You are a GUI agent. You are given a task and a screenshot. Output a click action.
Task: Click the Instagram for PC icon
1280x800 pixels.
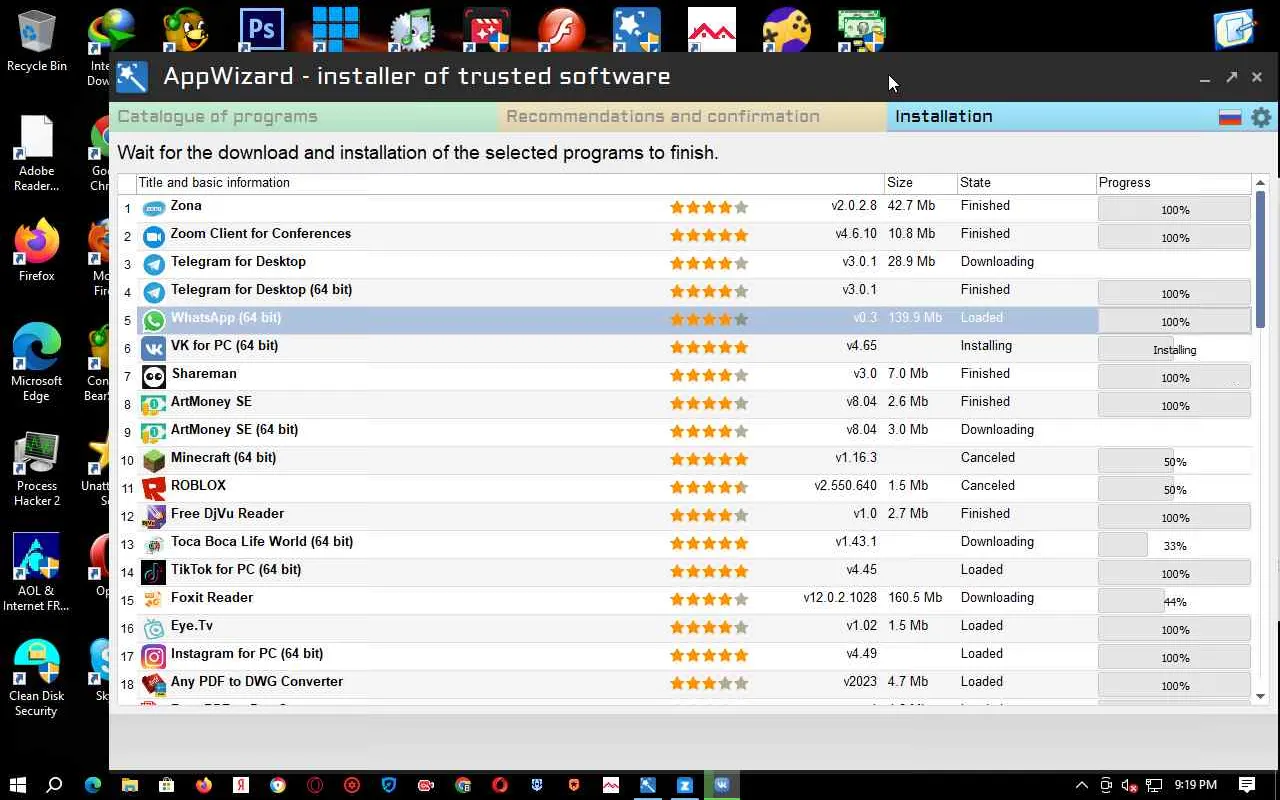point(153,656)
